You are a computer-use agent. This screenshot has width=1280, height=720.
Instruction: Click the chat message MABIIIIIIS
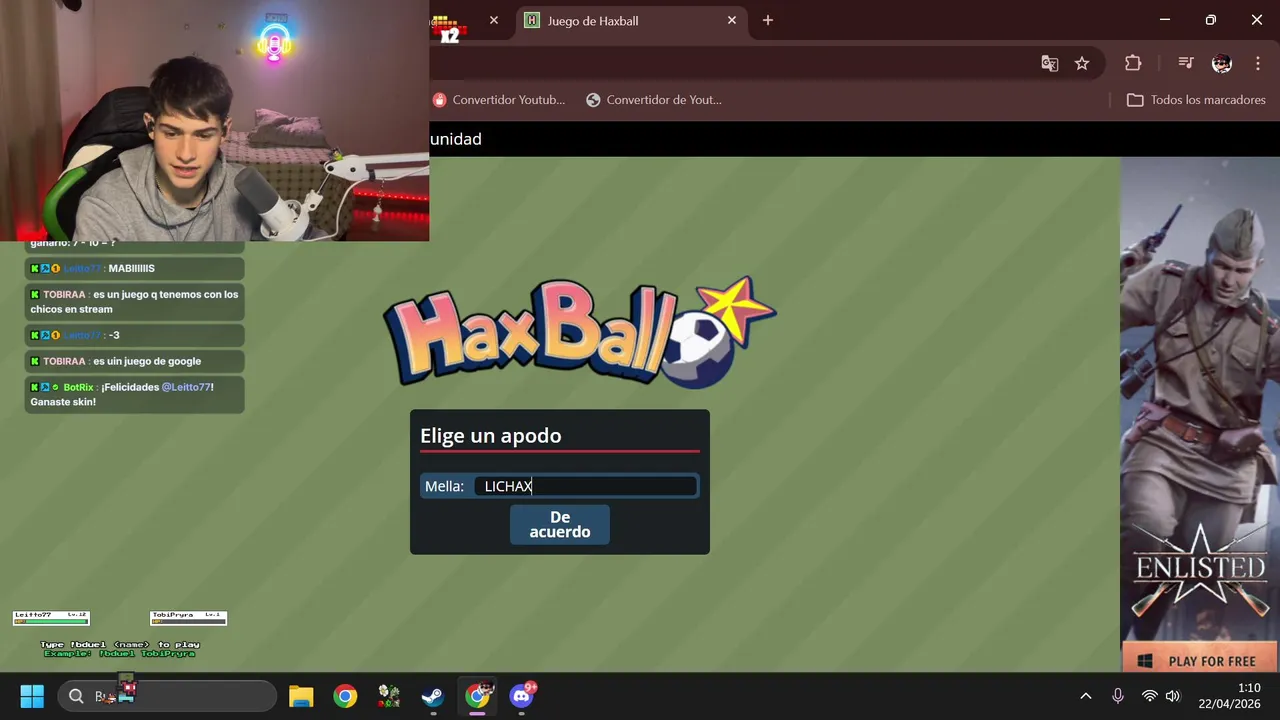coord(134,268)
